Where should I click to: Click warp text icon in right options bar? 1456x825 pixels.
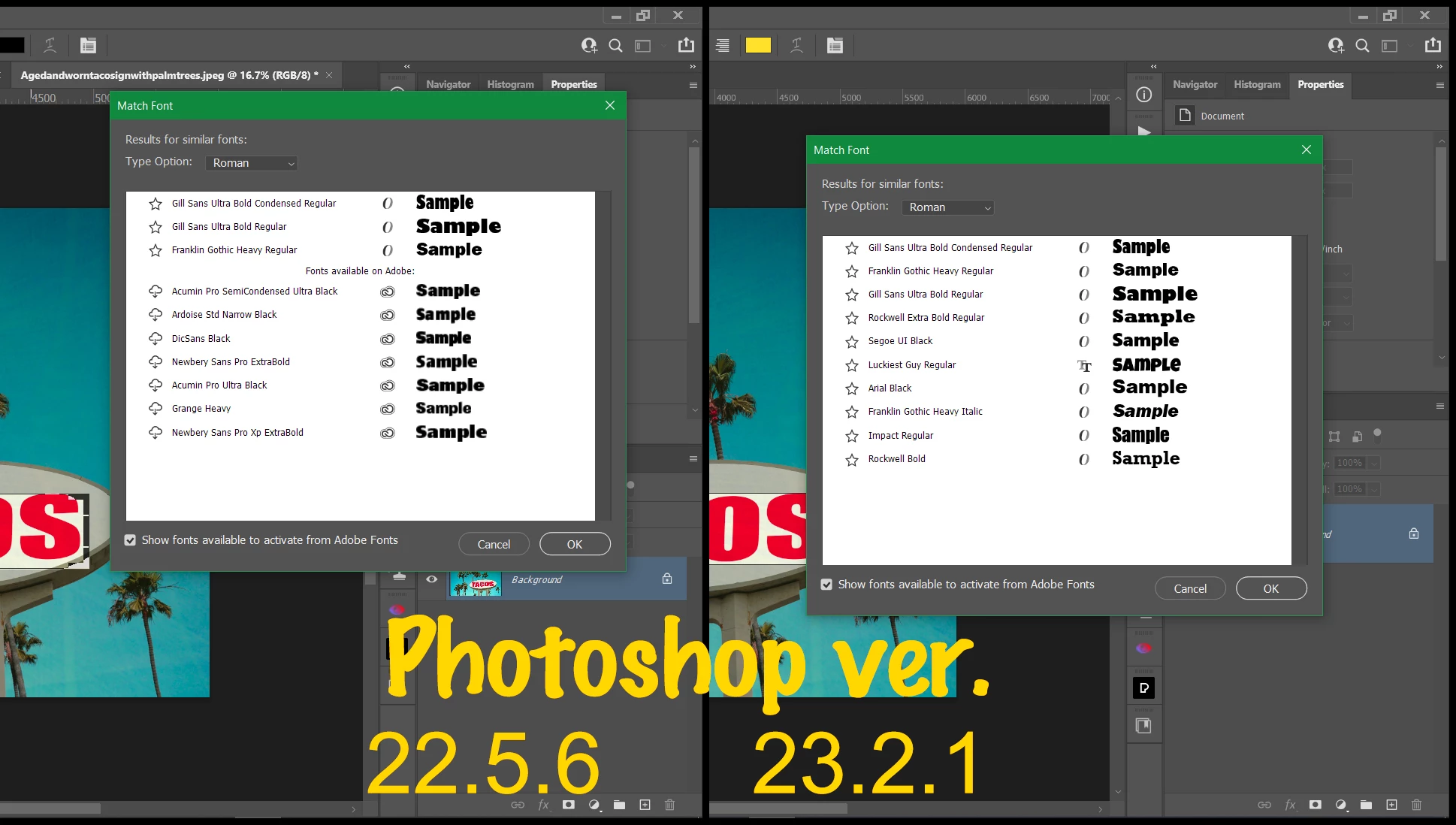point(797,45)
